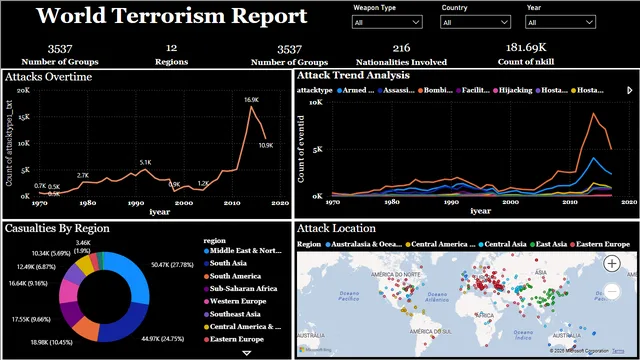Select Southeast Asia region legend entry

(232, 314)
